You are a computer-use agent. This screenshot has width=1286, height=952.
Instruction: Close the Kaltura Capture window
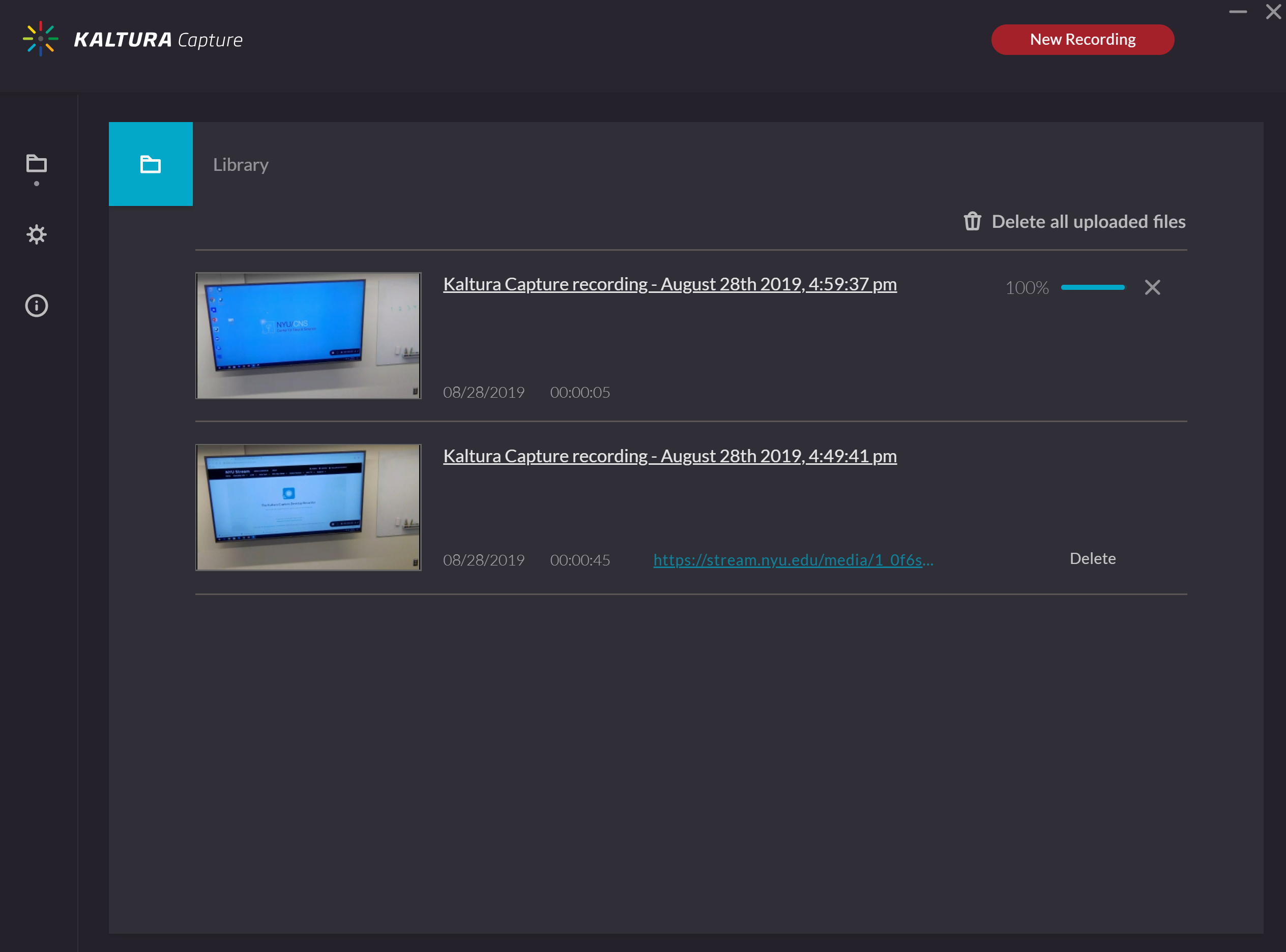pos(1273,12)
